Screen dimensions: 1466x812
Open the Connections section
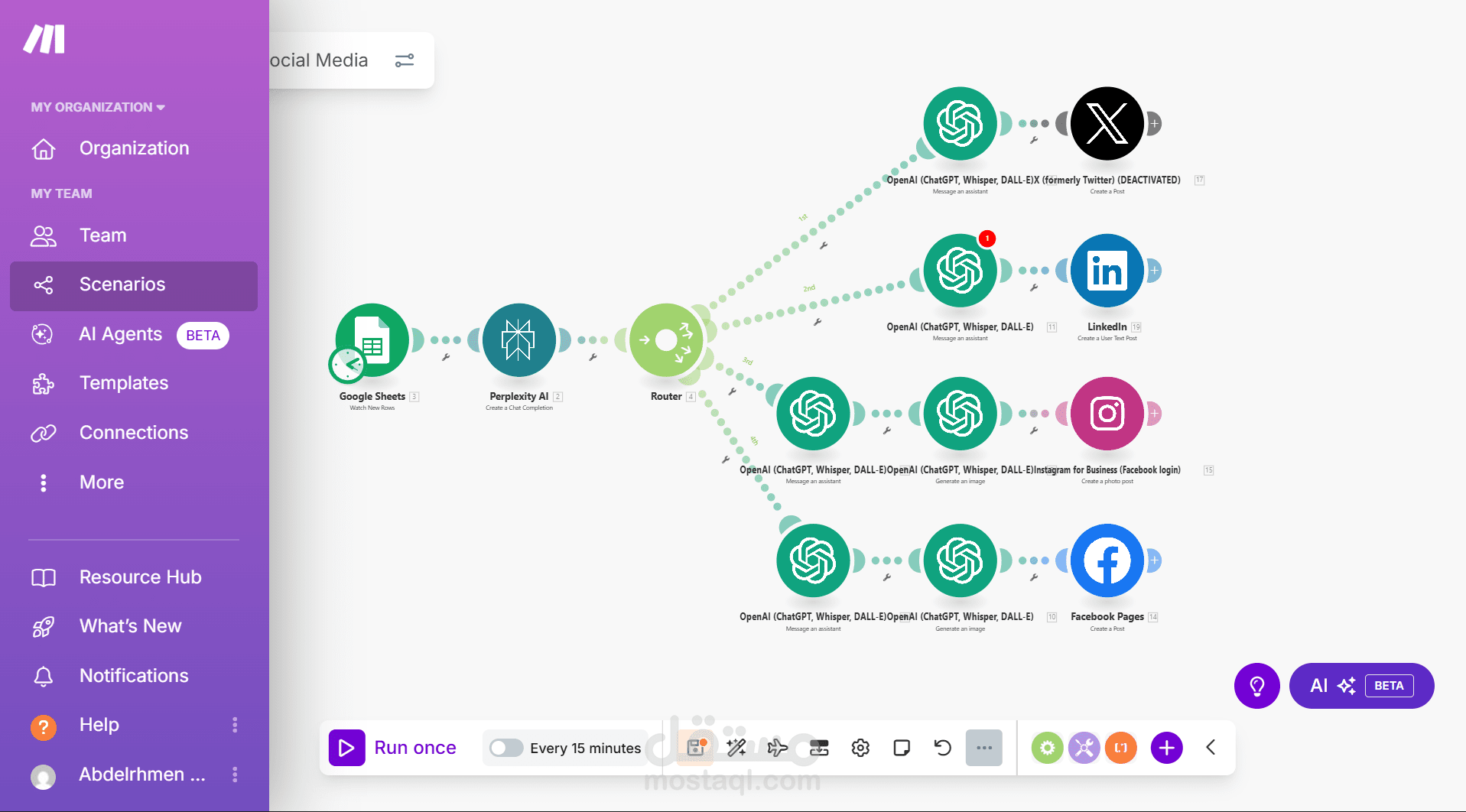pos(134,434)
